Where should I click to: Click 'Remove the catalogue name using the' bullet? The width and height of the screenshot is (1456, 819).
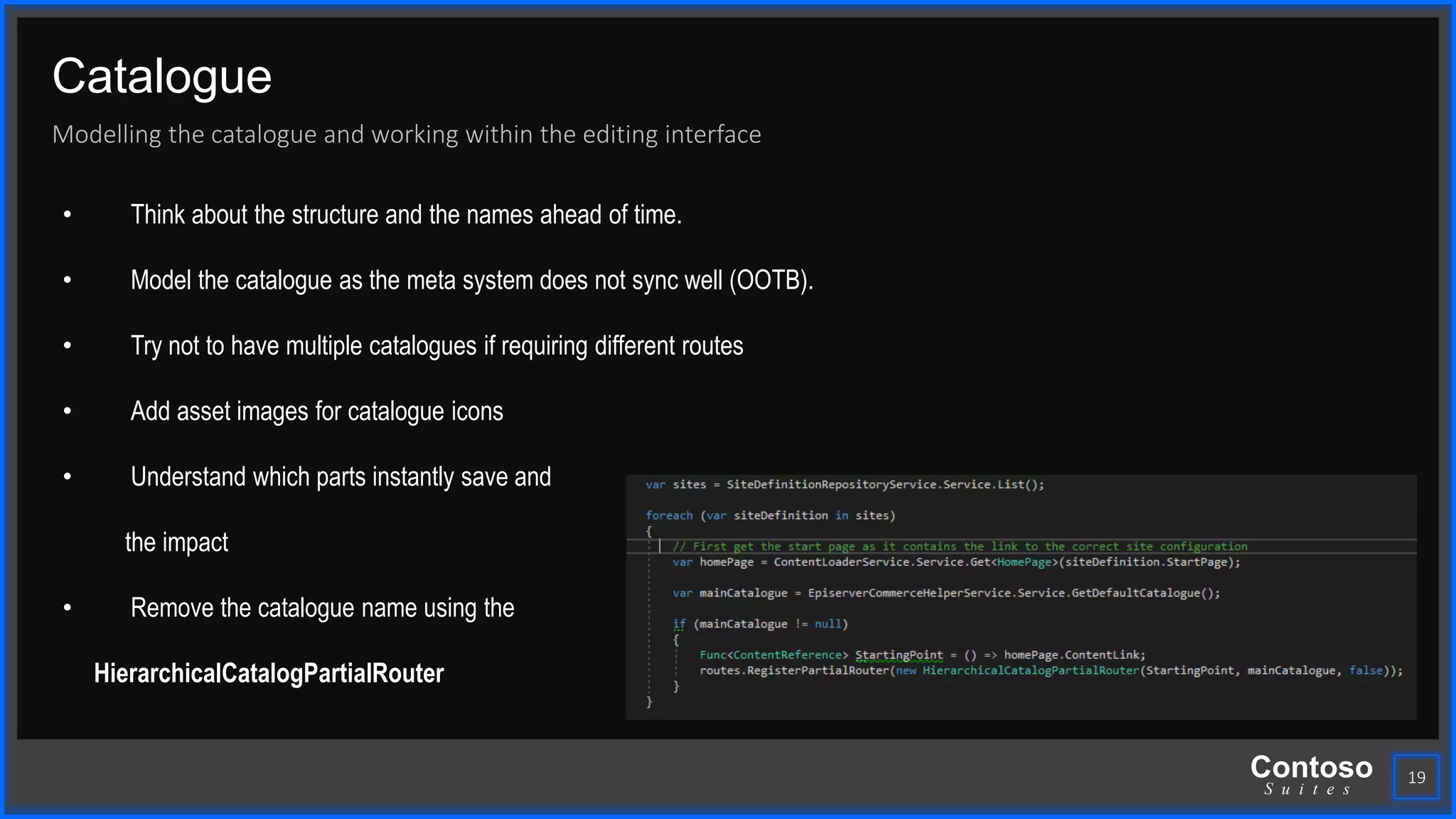point(322,608)
